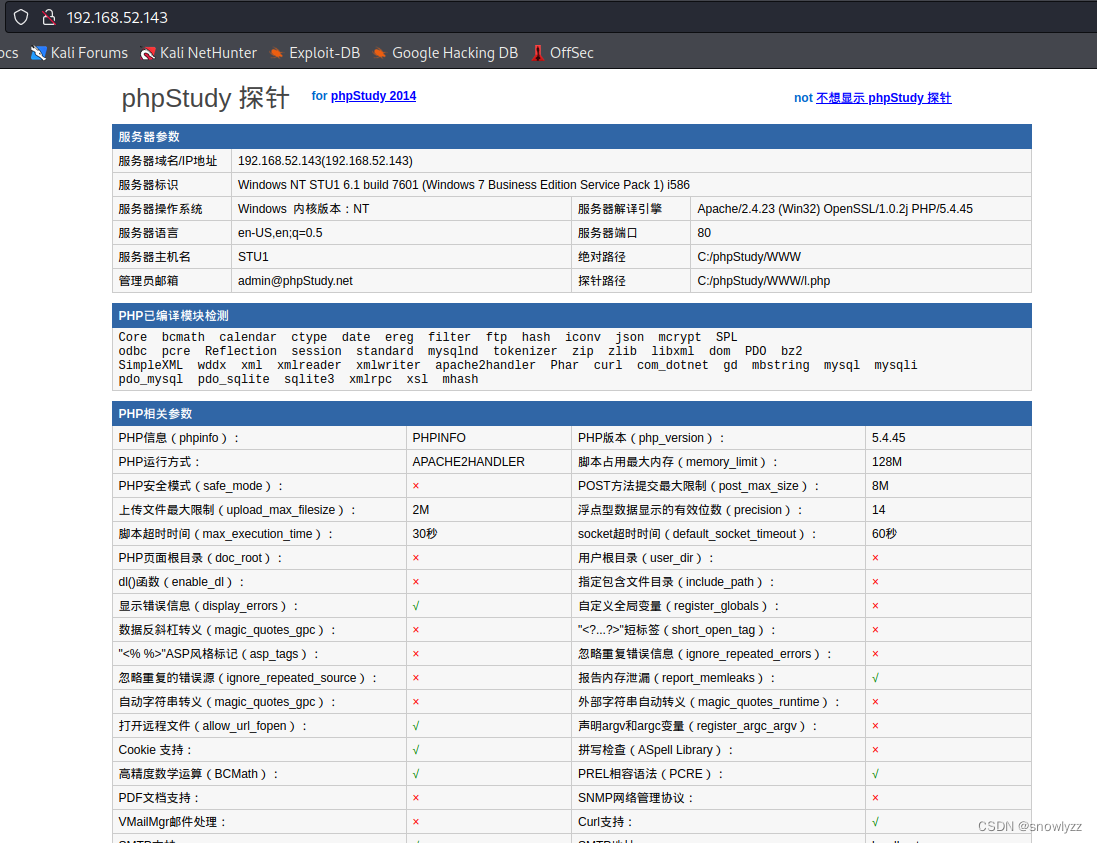The image size is (1097, 843).
Task: Click the PHP相关参数 section header
Action: pos(155,414)
